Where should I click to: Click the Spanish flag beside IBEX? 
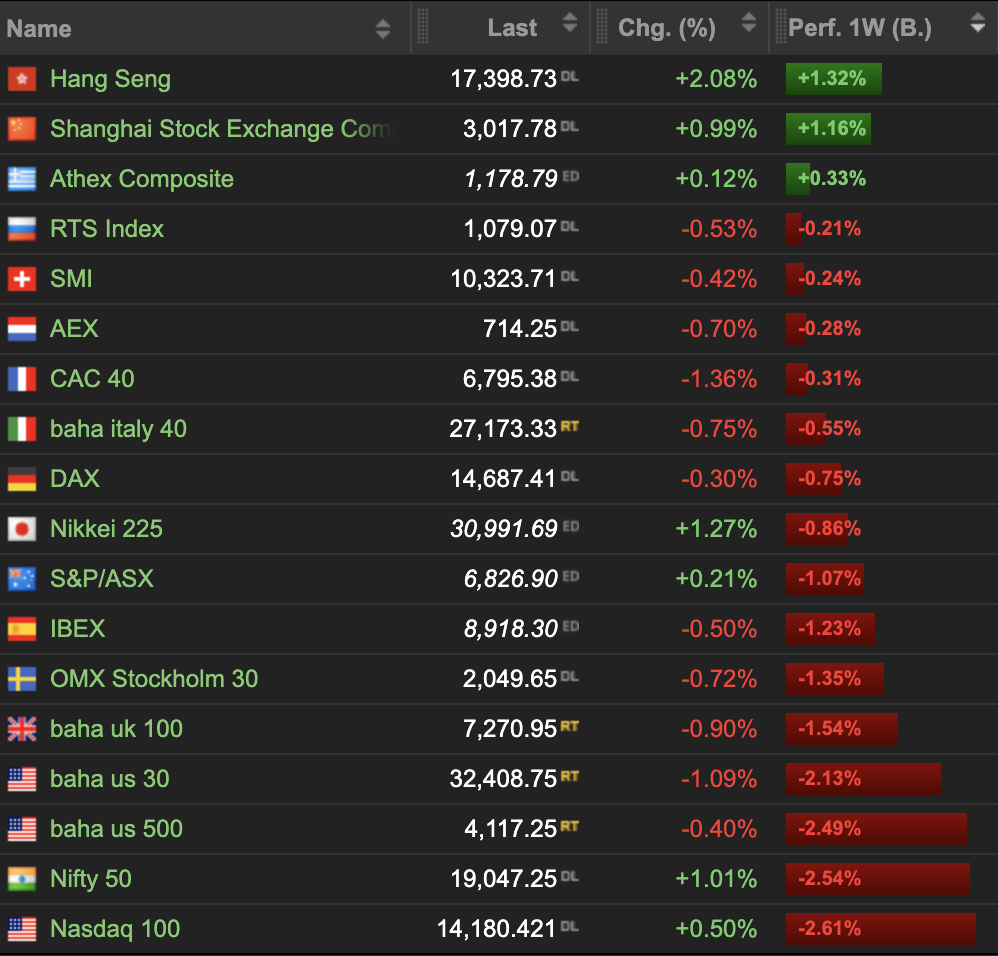[x=22, y=629]
